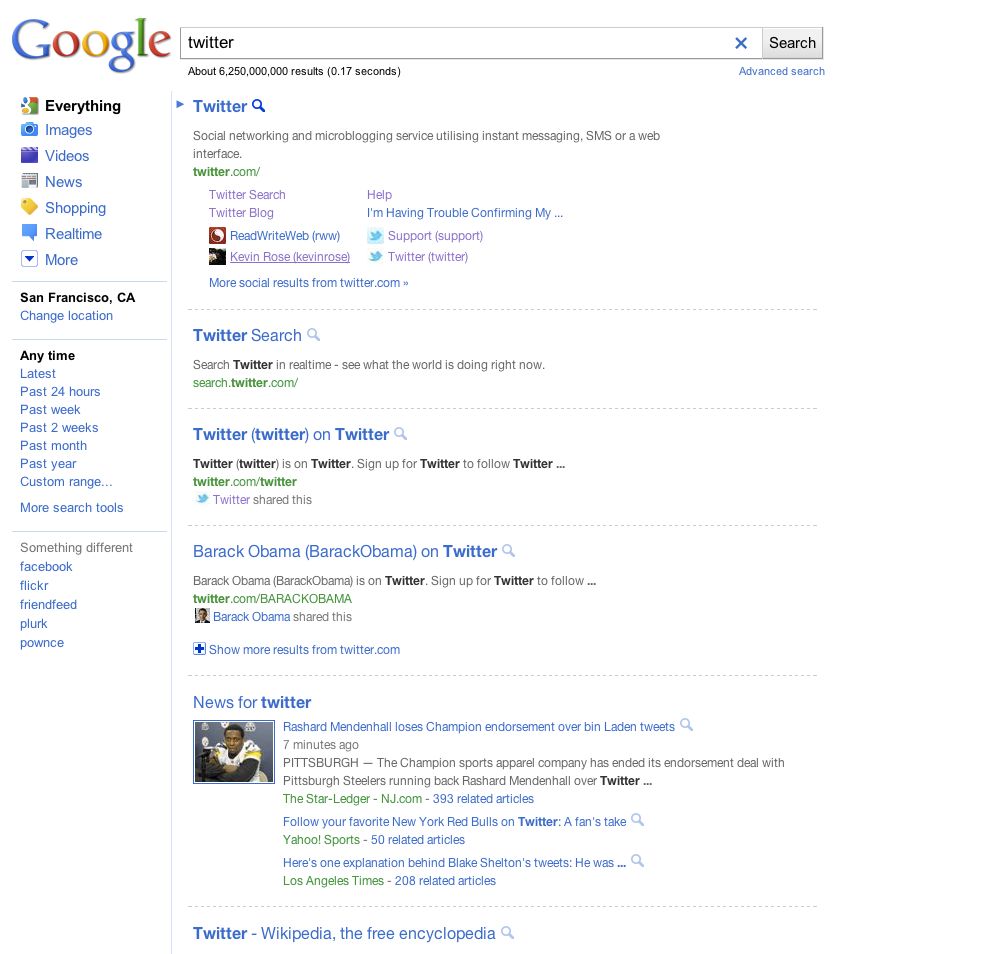Filter results by Past year
Image resolution: width=1001 pixels, height=954 pixels.
click(48, 464)
